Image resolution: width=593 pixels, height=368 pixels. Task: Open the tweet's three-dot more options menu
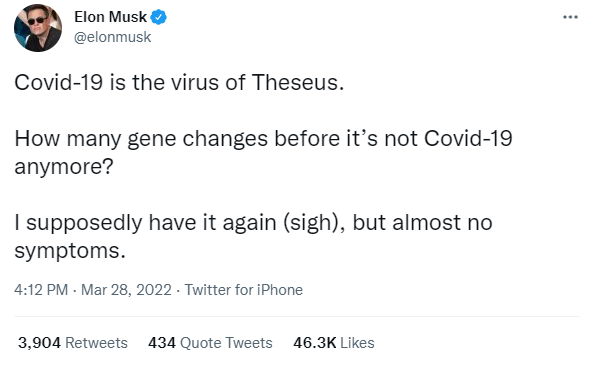570,17
